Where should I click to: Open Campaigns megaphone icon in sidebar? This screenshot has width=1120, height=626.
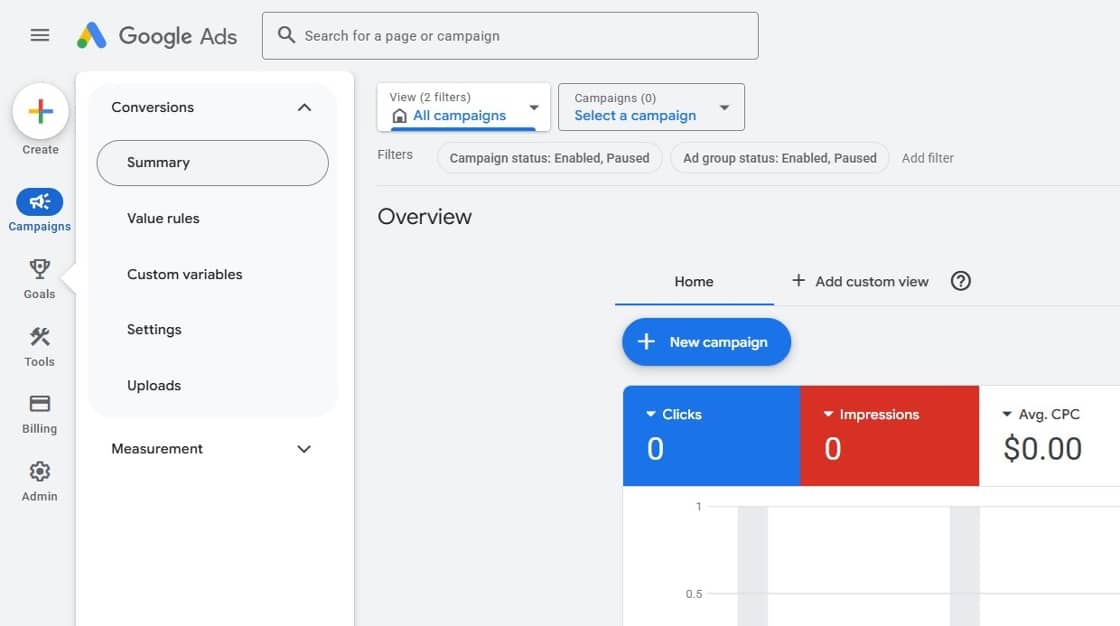[40, 203]
